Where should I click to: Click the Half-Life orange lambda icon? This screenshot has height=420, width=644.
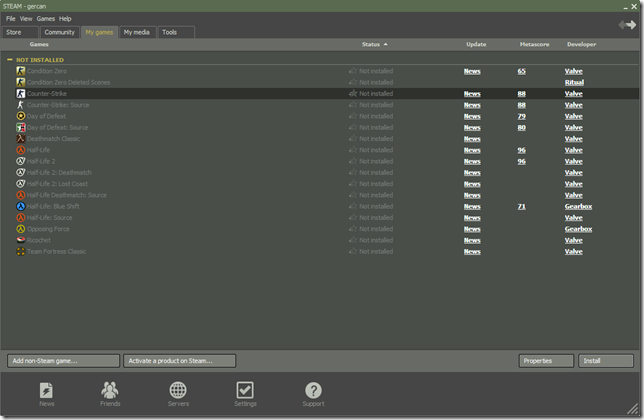pos(21,150)
